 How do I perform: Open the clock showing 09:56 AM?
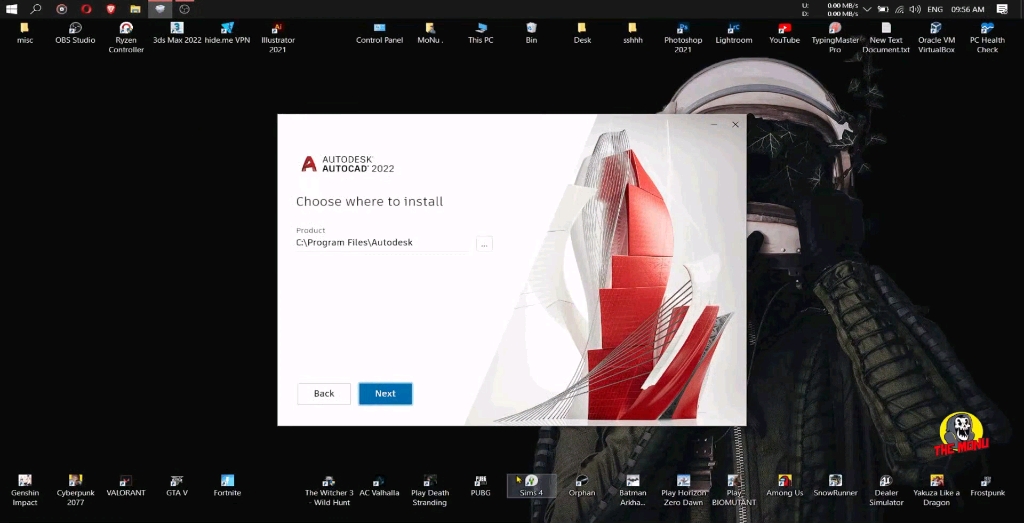coord(968,9)
